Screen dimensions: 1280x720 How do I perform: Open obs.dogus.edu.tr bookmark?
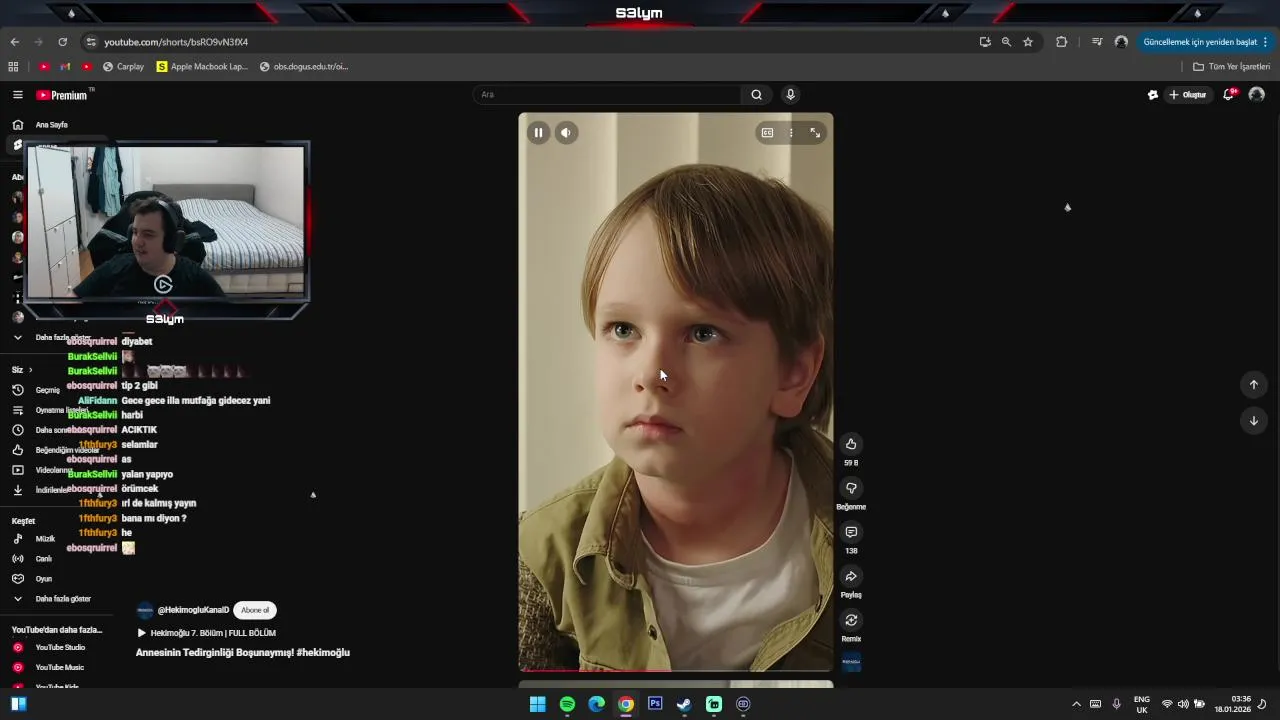point(304,67)
